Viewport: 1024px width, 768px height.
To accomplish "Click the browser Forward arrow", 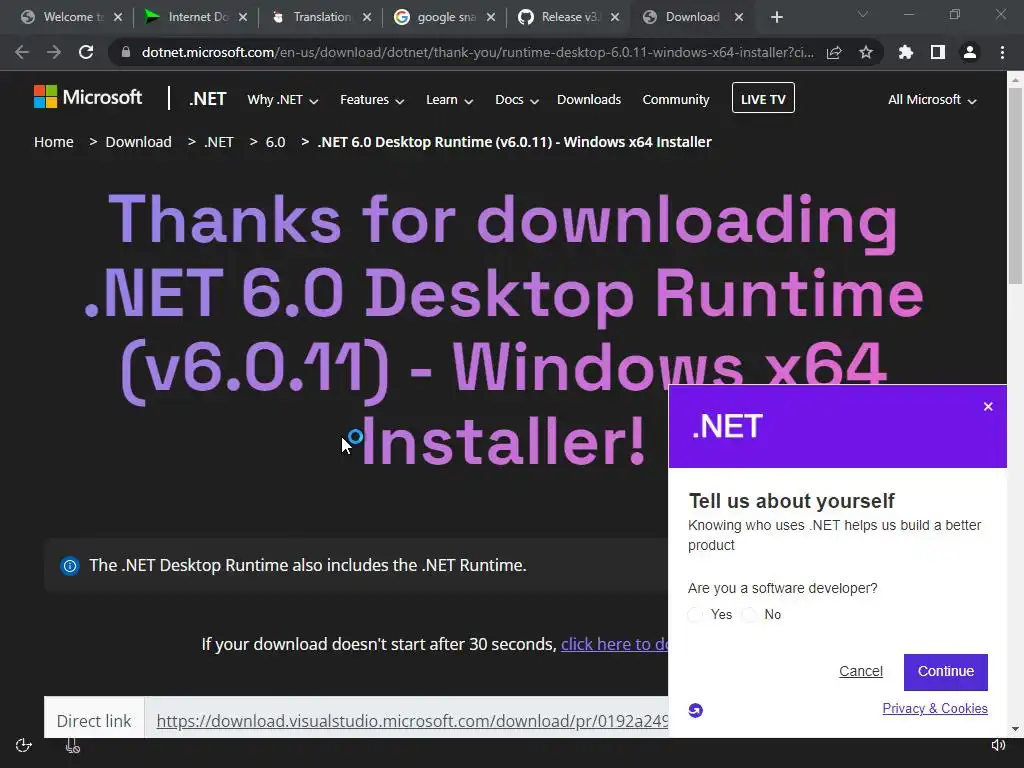I will coord(54,52).
